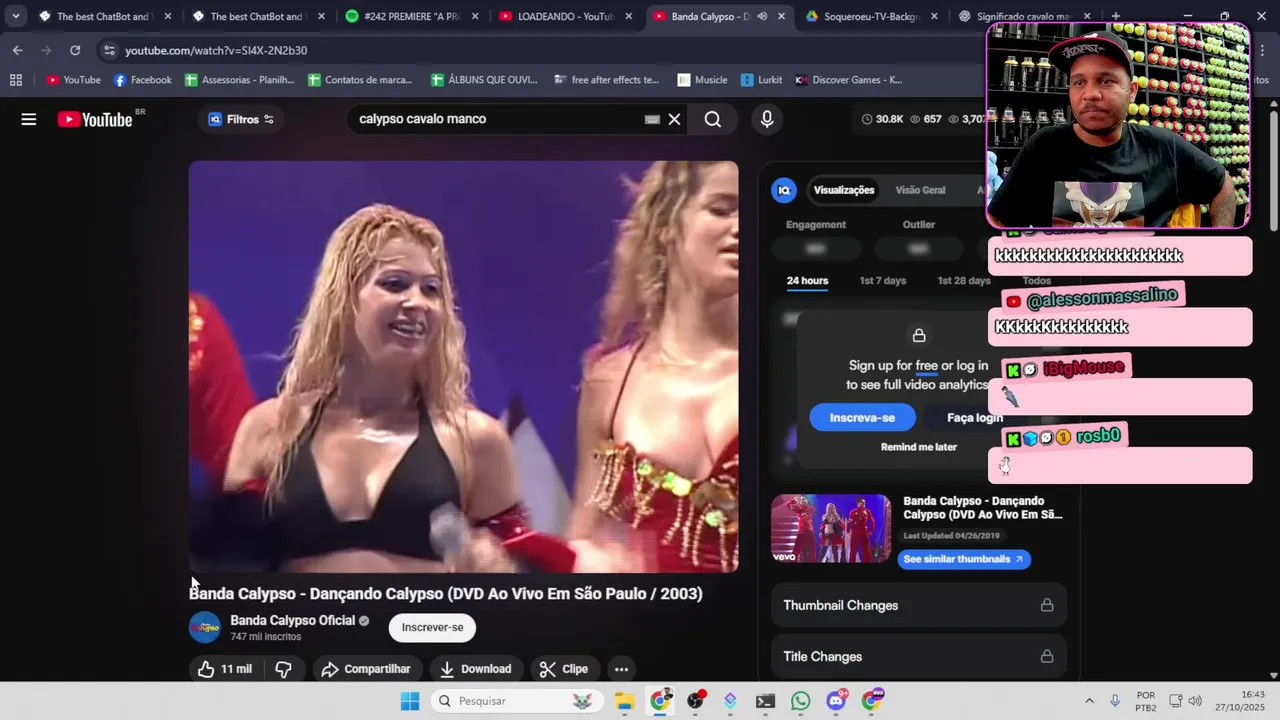The height and width of the screenshot is (720, 1280).
Task: Dislike the video with the thumbs-down button
Action: tap(284, 669)
